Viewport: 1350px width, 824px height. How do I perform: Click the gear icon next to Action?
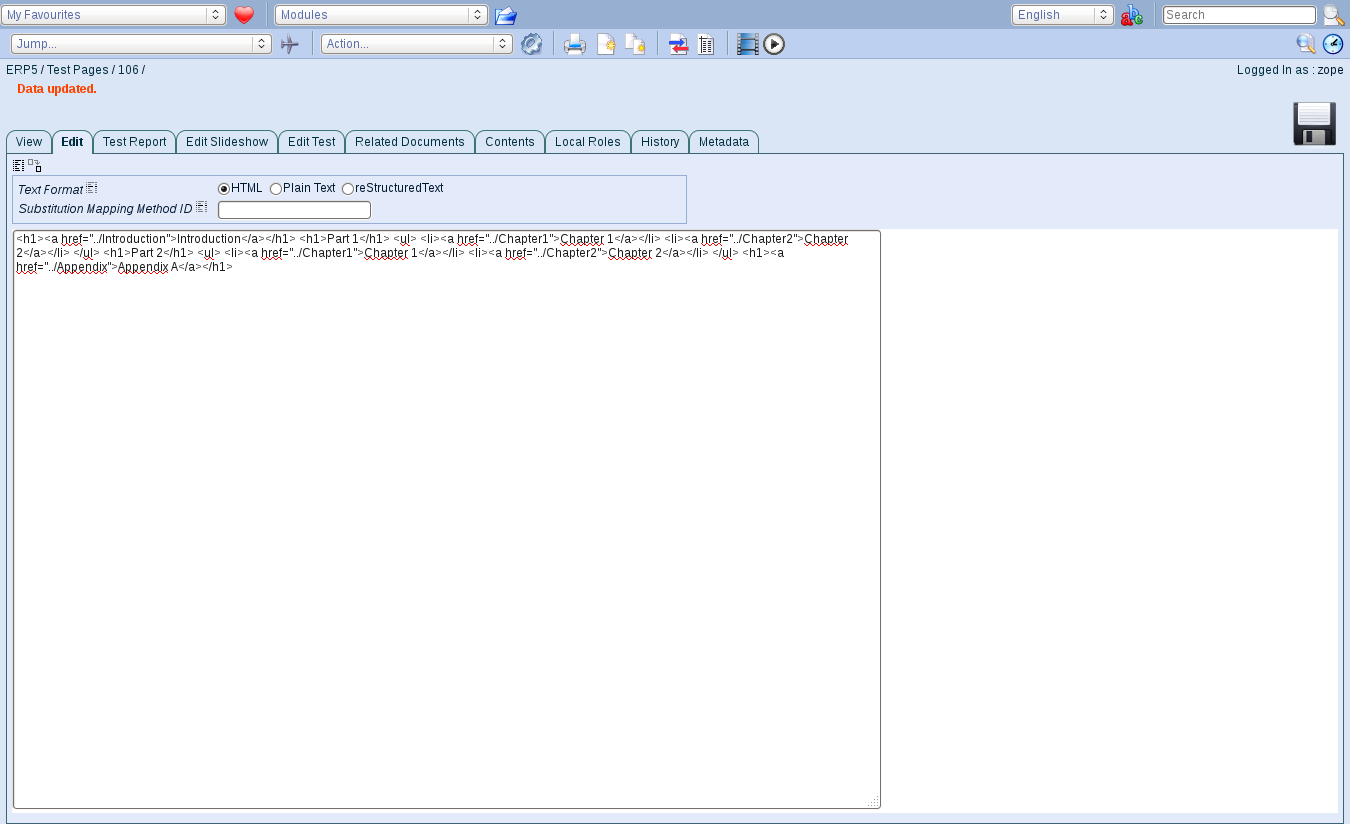point(531,44)
